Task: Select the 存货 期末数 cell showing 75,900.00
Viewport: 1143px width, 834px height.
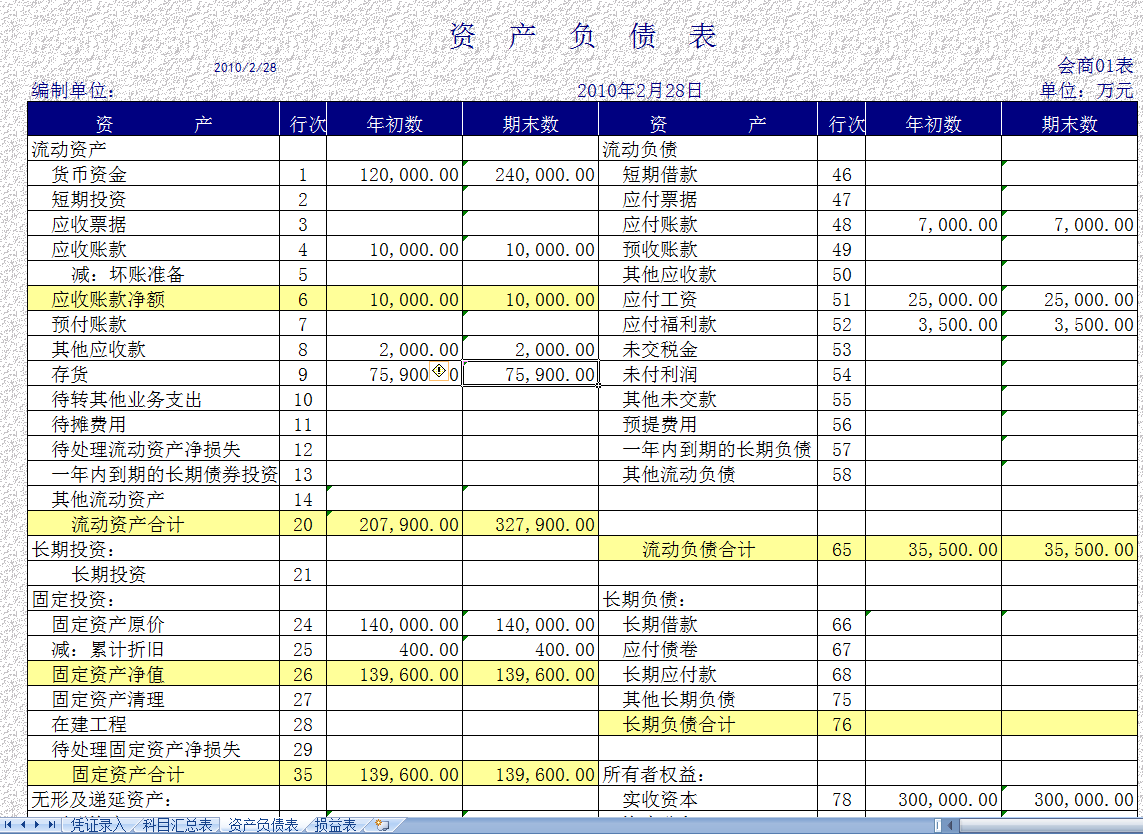Action: tap(530, 373)
